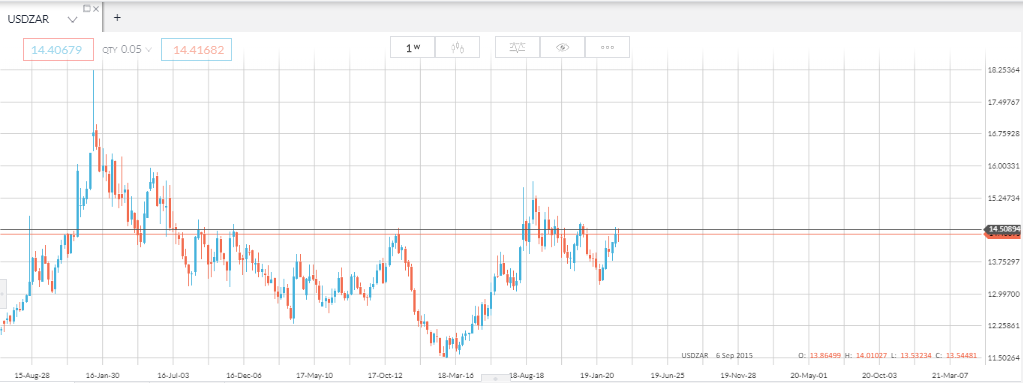Click the bottom panel scroll handle
Image resolution: width=1023 pixels, height=383 pixels.
click(495, 378)
